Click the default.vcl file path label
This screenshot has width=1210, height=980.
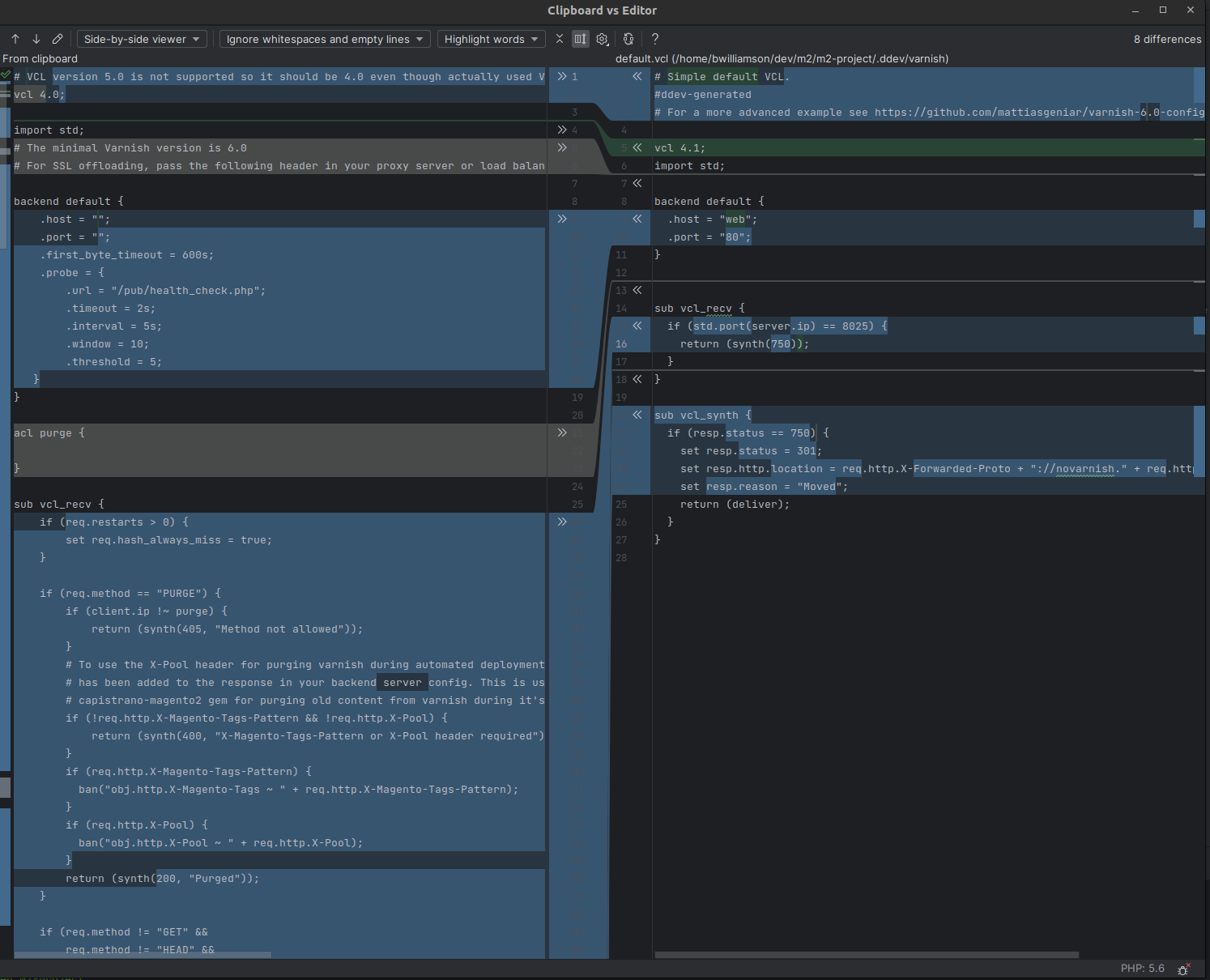782,58
